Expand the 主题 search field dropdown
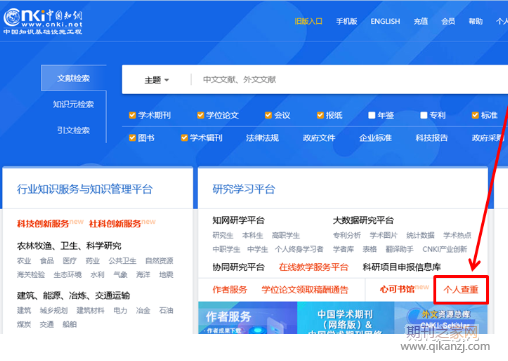Image resolution: width=508 pixels, height=361 pixels. click(x=156, y=80)
